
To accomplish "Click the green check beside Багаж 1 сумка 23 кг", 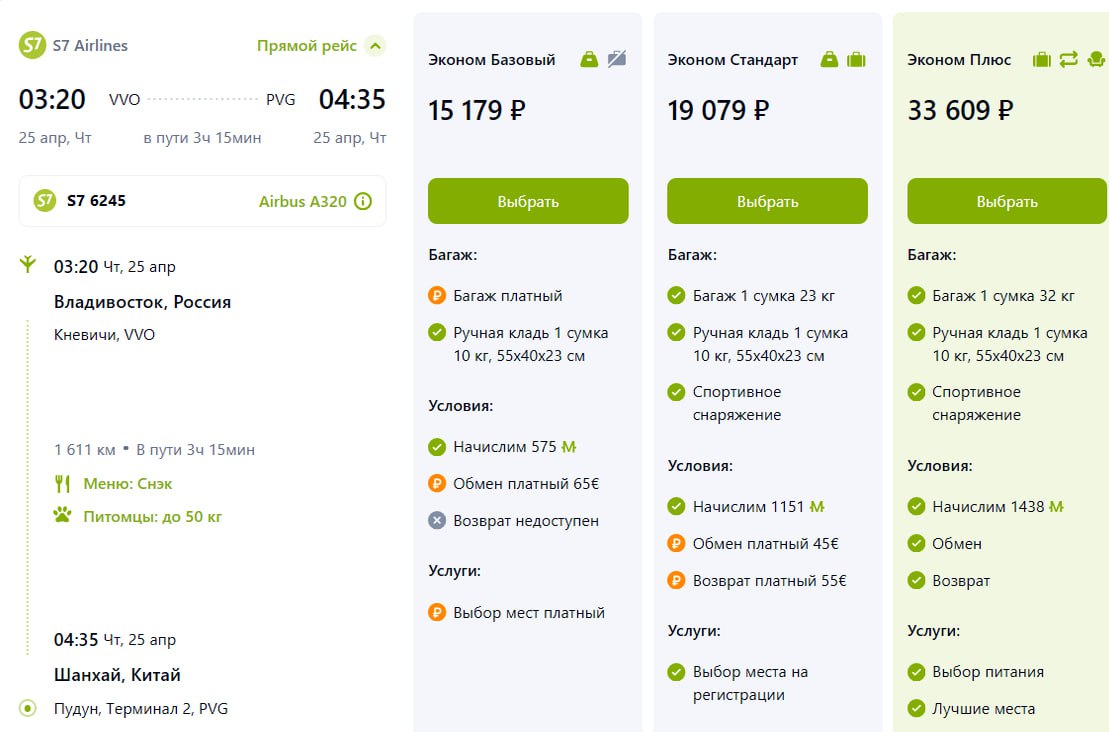I will [x=676, y=296].
